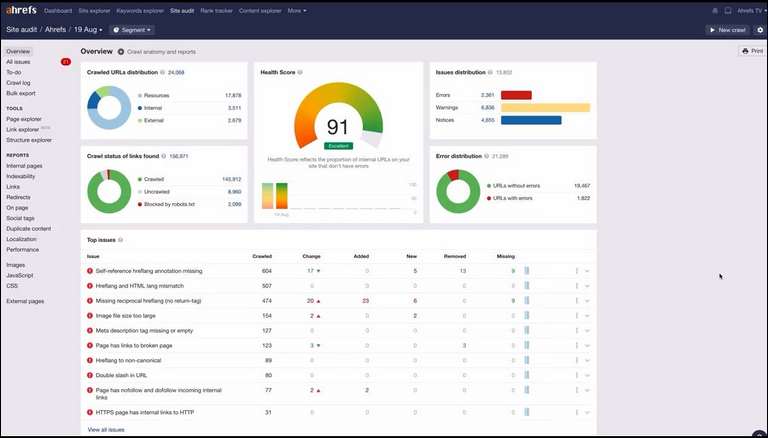This screenshot has width=768, height=438.
Task: Open All issues in the sidebar
Action: 18,62
